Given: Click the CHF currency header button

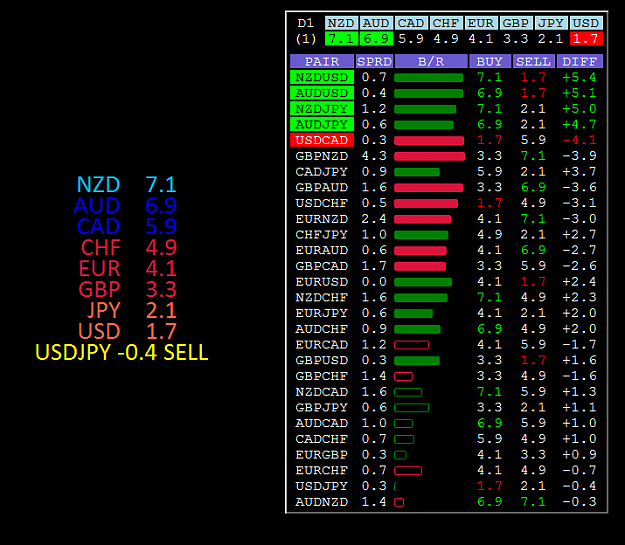Looking at the screenshot, I should click(x=446, y=23).
